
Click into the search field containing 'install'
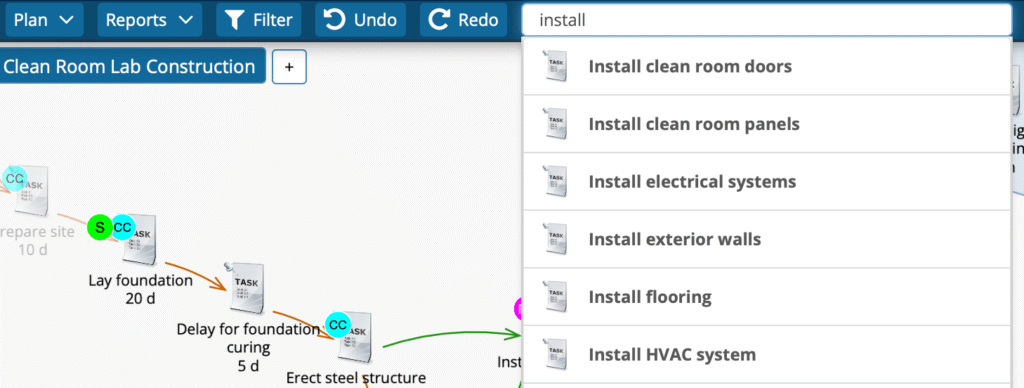coord(767,20)
